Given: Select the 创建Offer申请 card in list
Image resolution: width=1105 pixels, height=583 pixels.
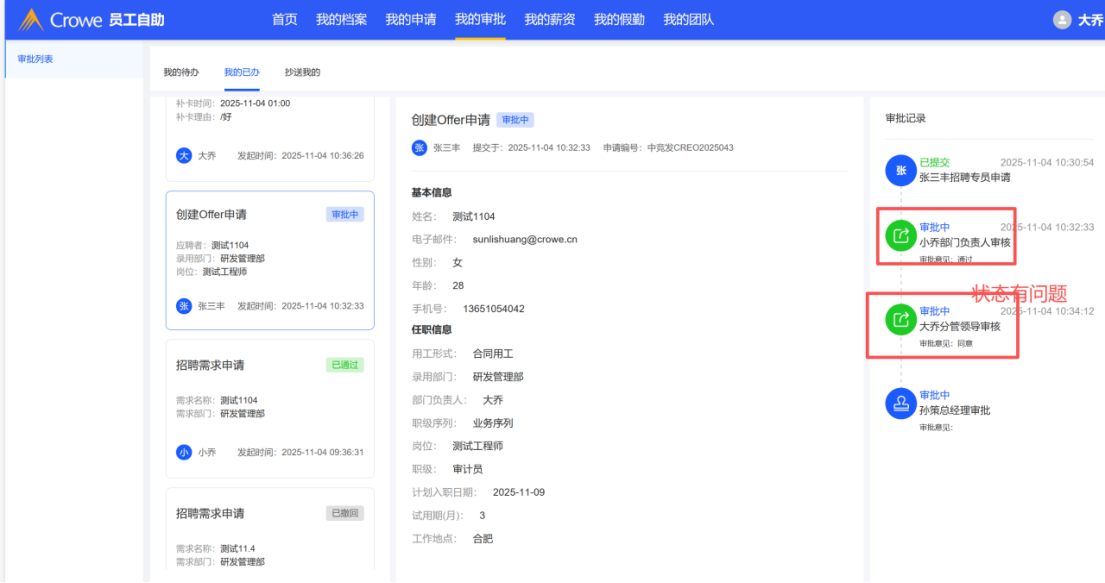Looking at the screenshot, I should pyautogui.click(x=270, y=260).
